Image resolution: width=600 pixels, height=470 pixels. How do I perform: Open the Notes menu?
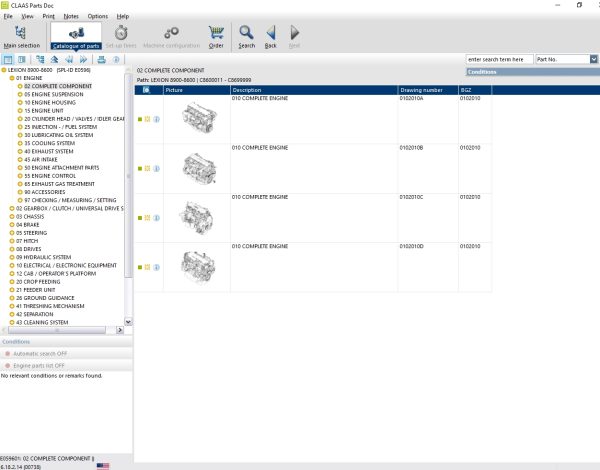[70, 17]
